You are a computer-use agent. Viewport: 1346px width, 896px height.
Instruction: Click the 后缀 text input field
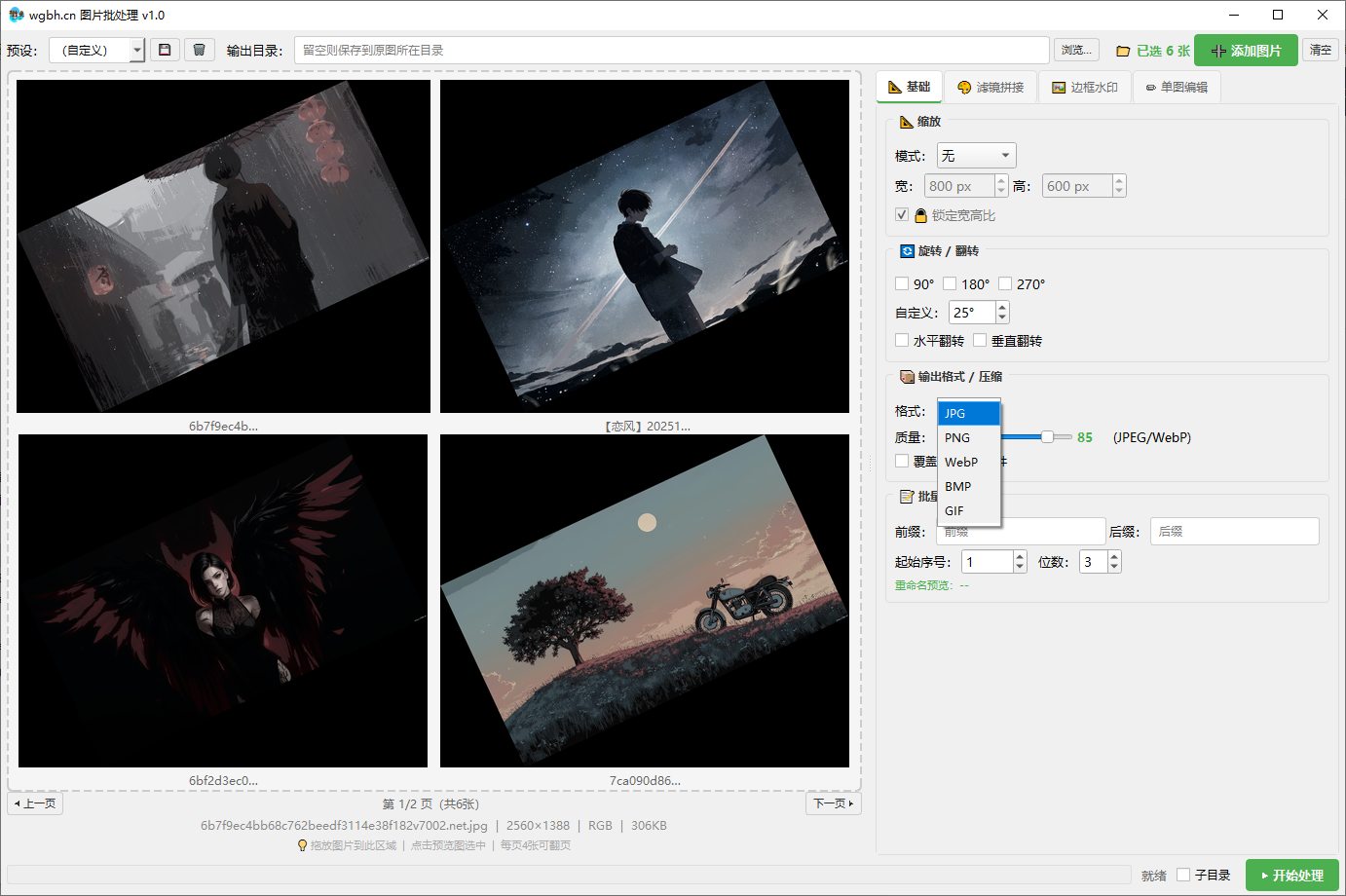tap(1234, 532)
